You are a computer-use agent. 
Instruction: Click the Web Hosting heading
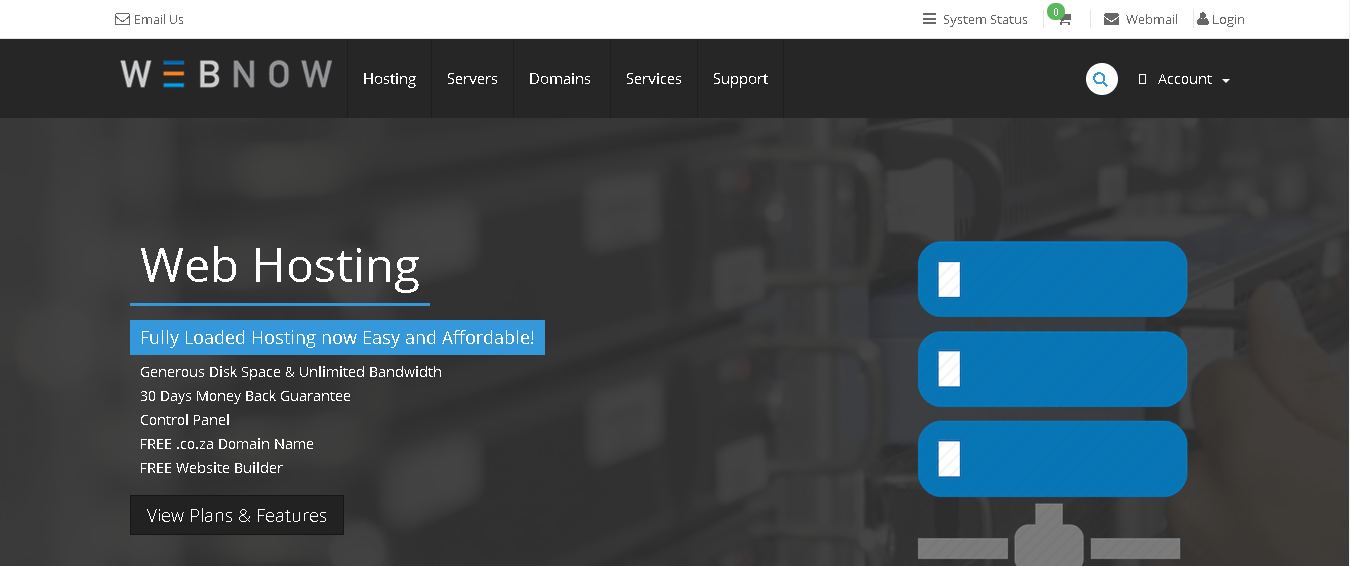click(x=280, y=265)
